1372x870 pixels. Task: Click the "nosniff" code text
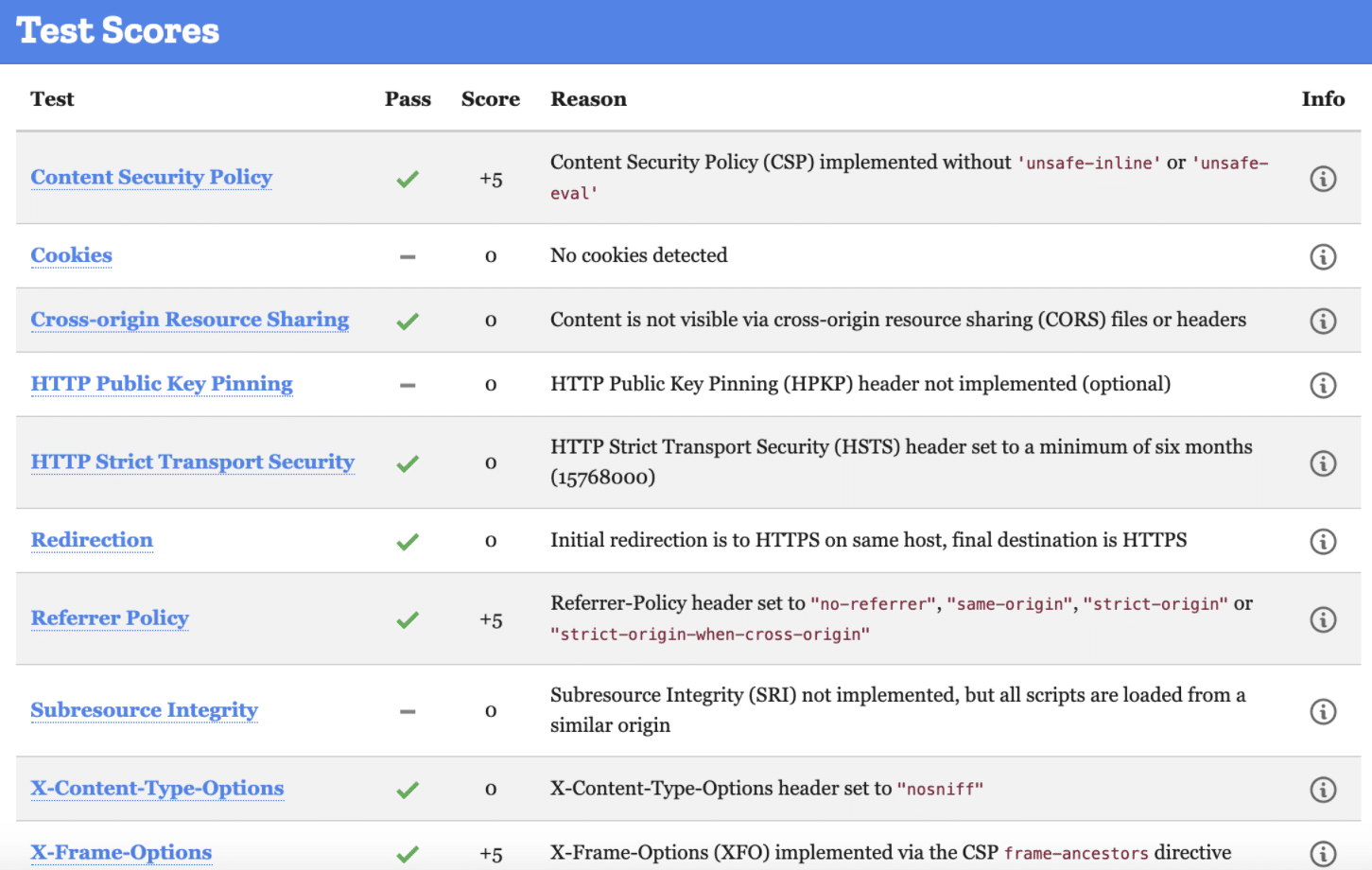940,790
